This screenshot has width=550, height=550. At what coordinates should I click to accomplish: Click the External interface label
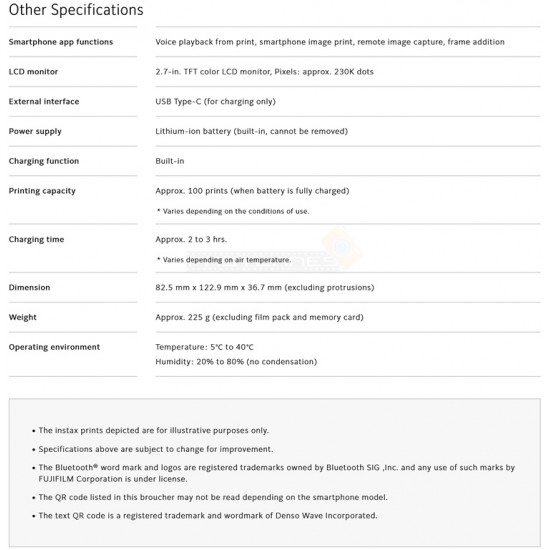click(44, 101)
